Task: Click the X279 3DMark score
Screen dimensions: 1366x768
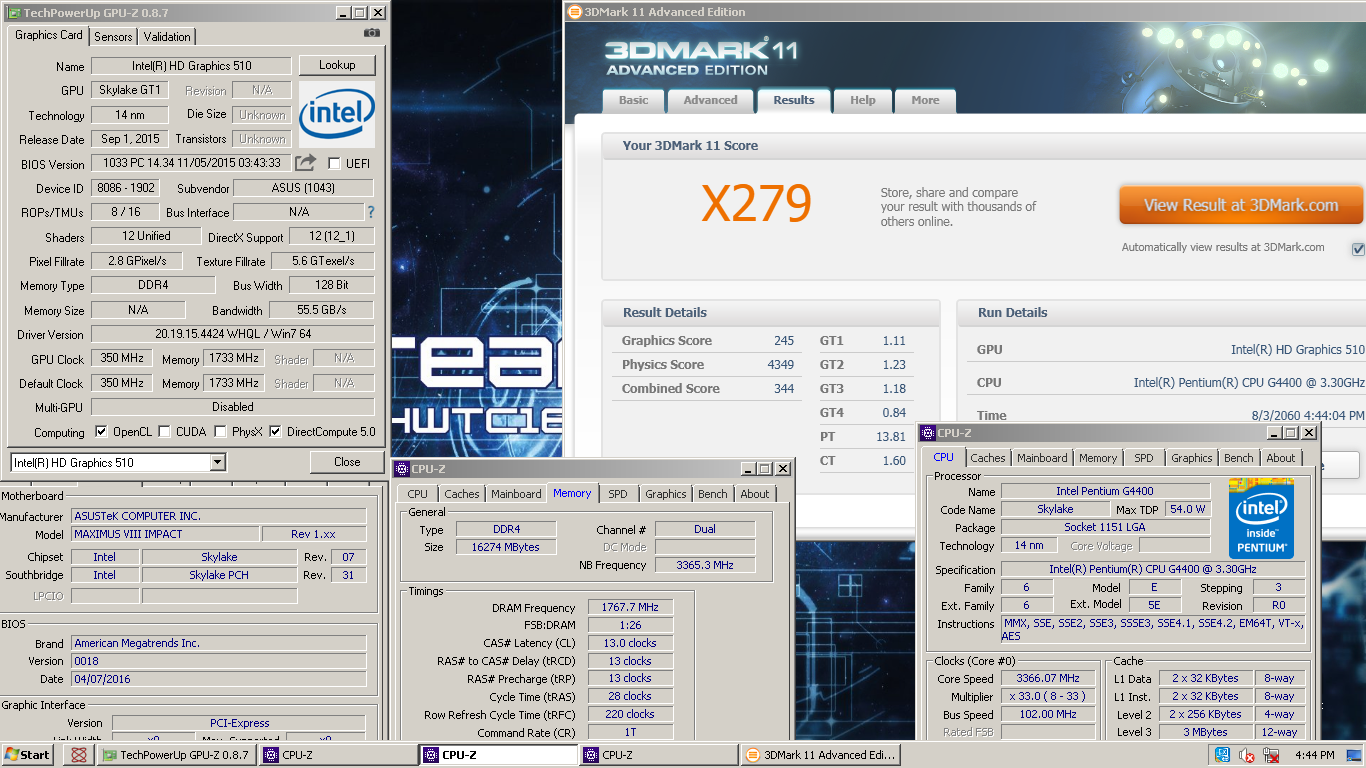Action: (x=756, y=204)
